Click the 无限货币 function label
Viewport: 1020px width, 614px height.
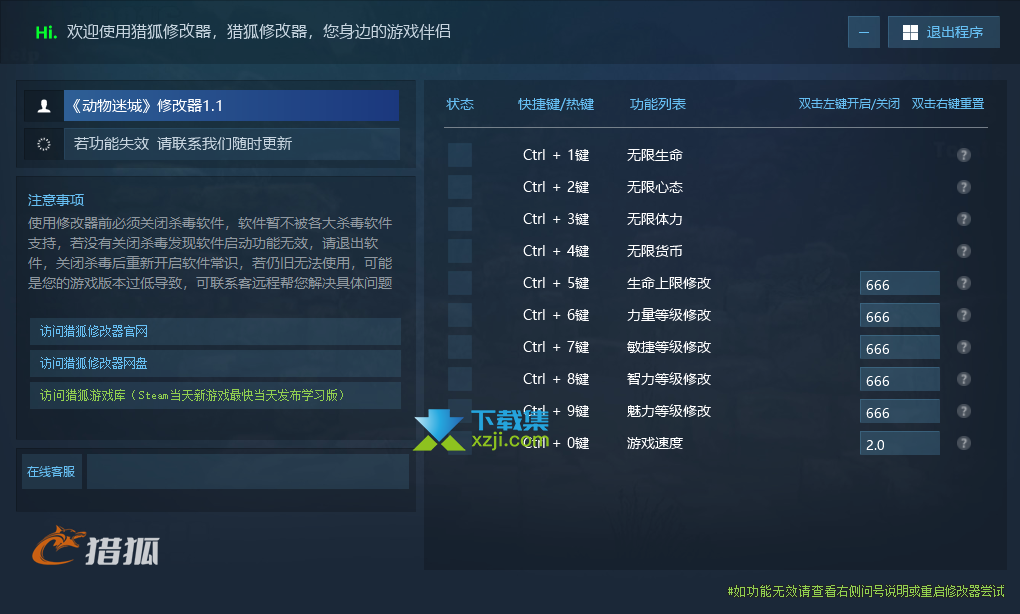654,250
